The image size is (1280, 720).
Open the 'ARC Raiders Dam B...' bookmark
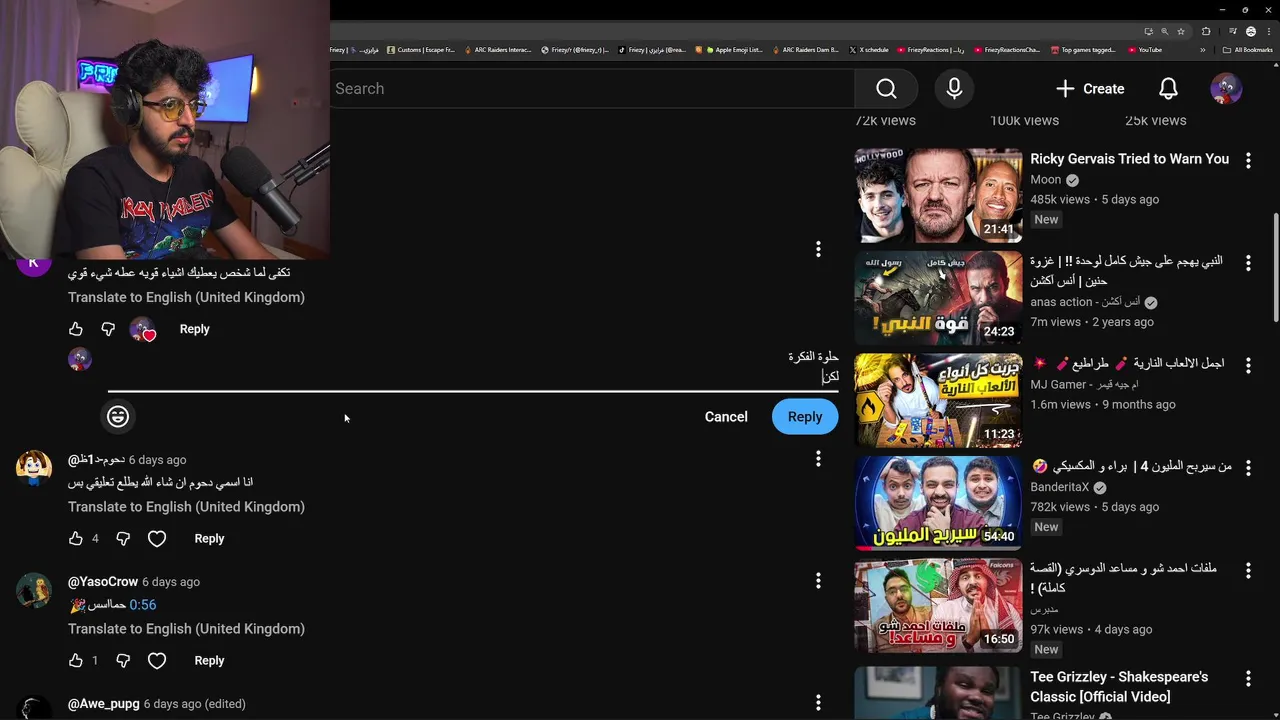pos(805,49)
